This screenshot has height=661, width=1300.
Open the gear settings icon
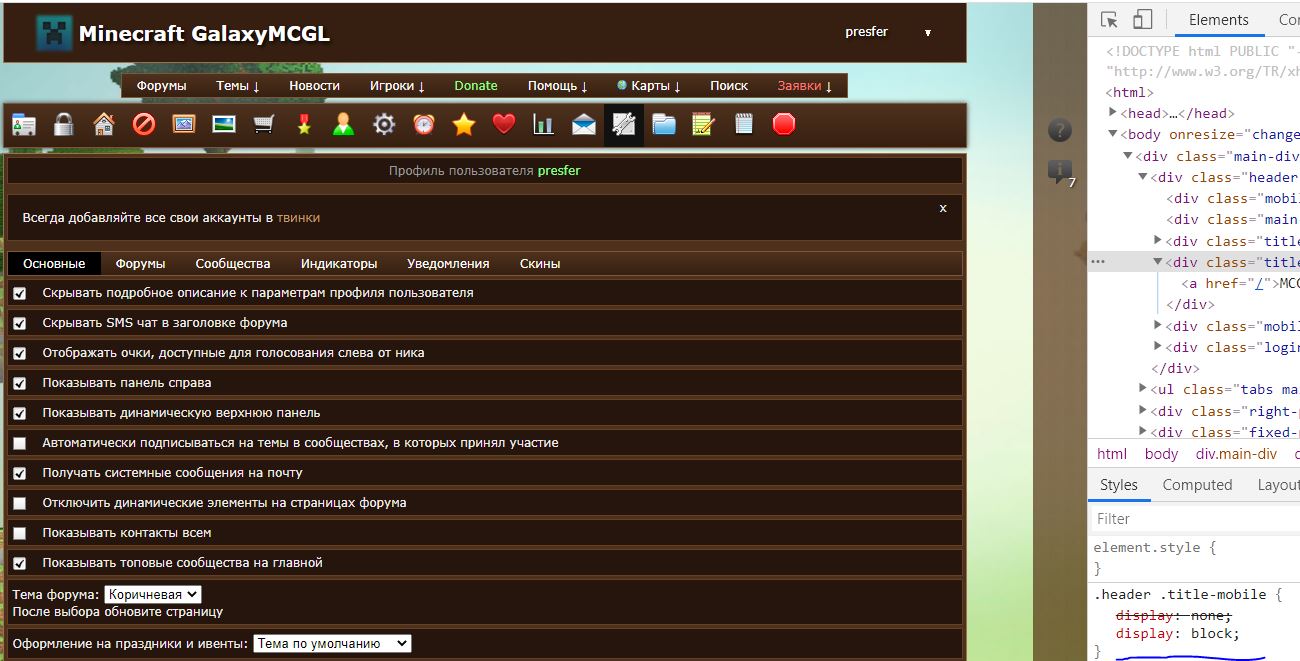coord(384,125)
